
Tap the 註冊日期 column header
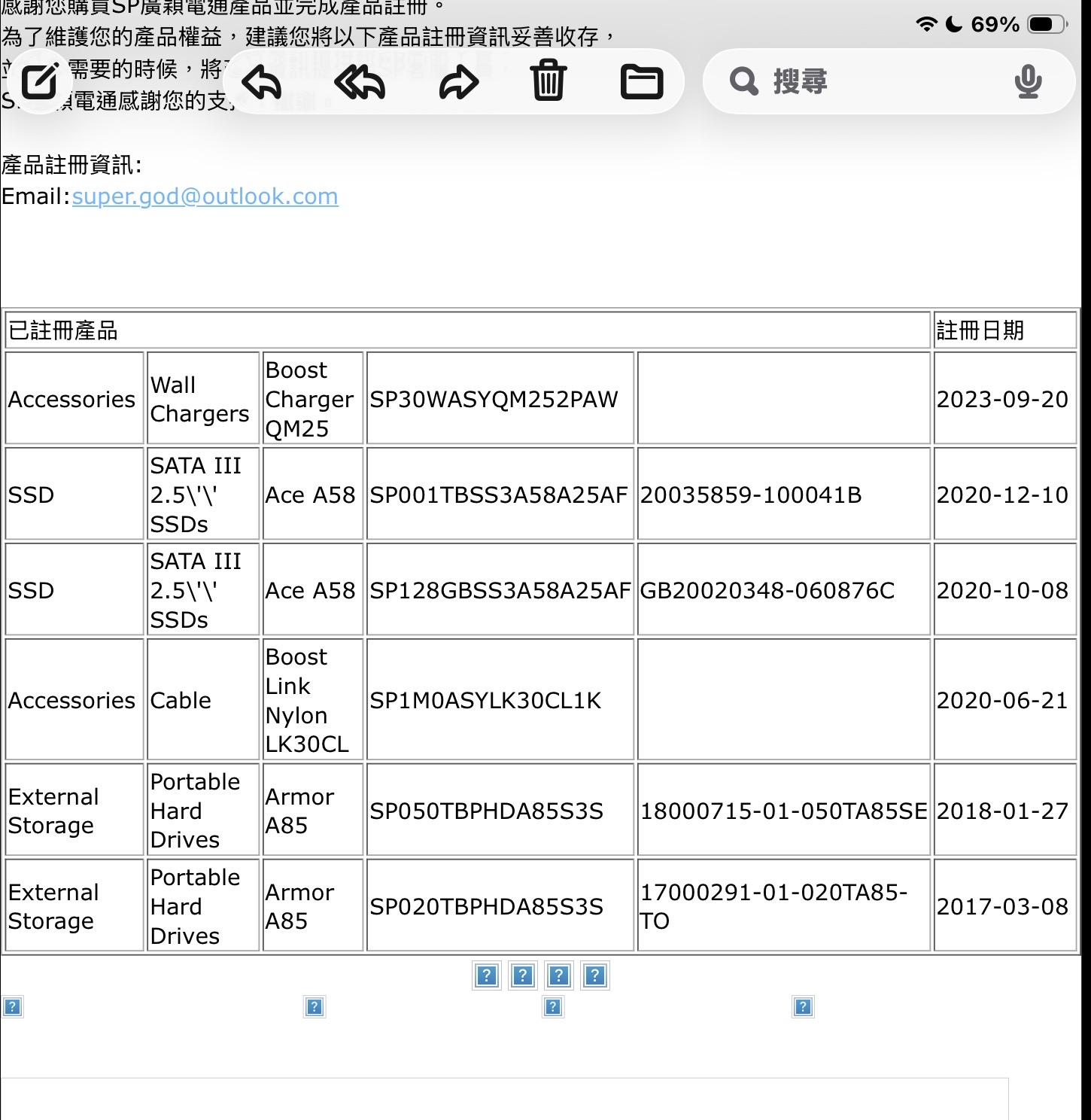(980, 330)
